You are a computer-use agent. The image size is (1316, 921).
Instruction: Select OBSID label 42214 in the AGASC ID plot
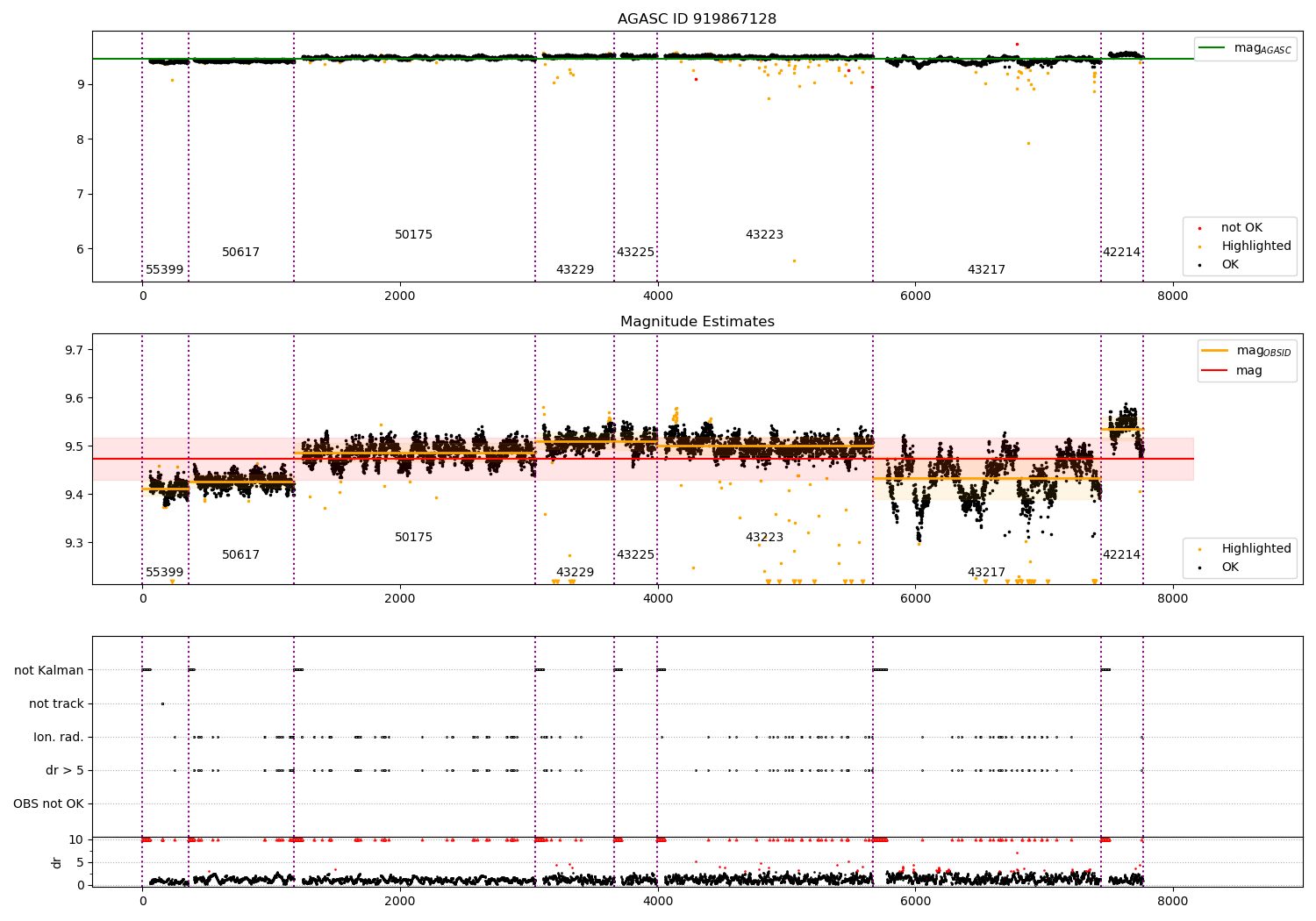coord(1121,253)
